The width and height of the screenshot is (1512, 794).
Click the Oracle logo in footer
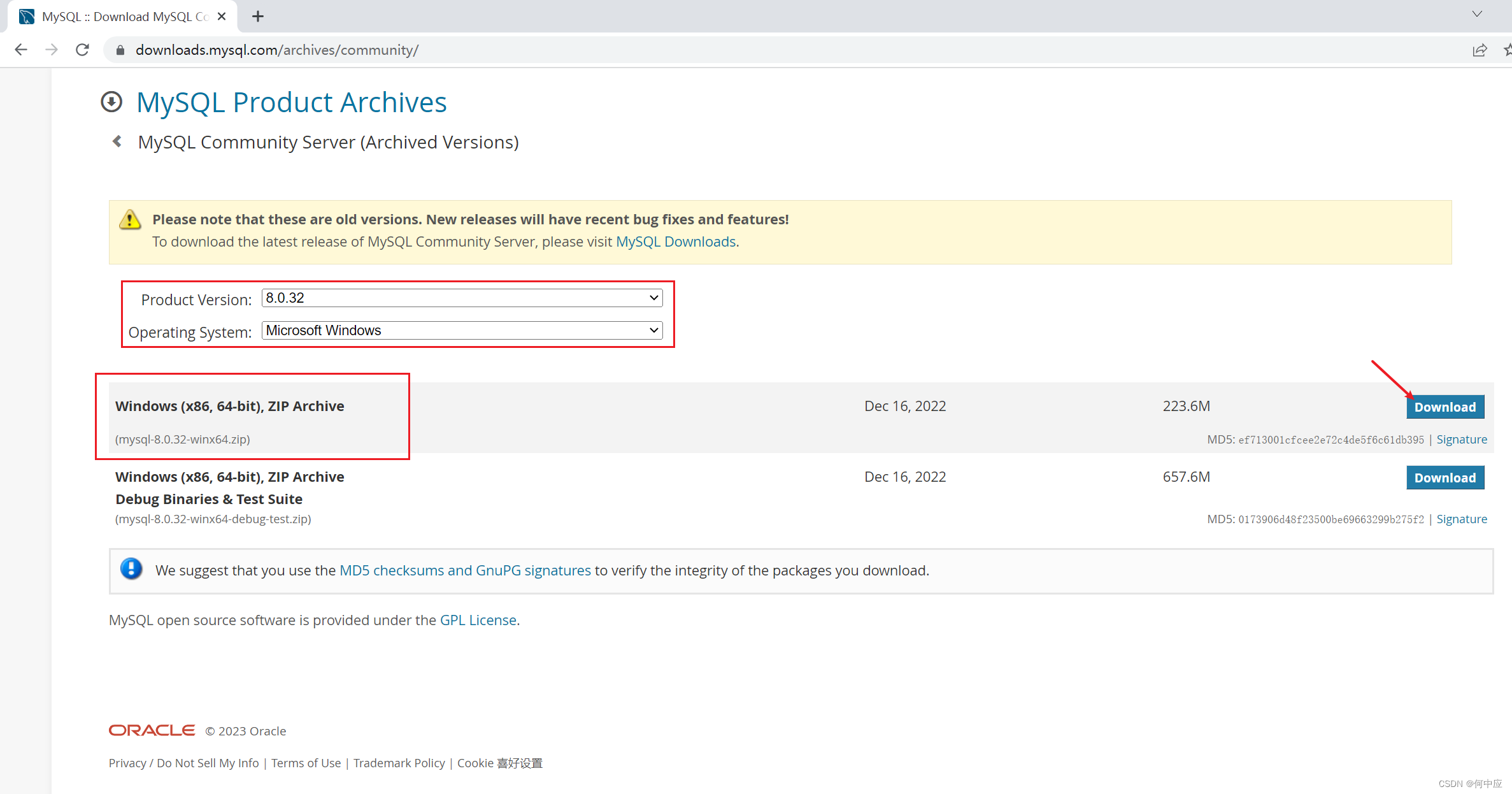pos(152,730)
